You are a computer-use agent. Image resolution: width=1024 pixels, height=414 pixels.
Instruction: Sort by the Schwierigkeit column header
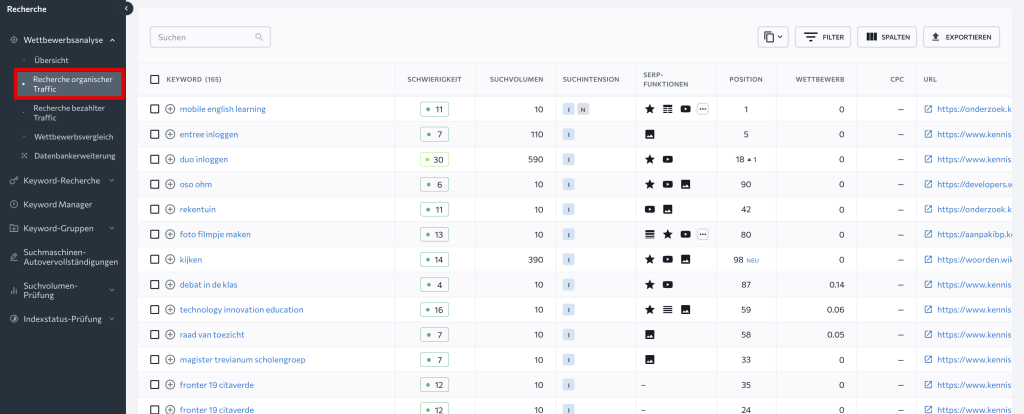[x=434, y=80]
